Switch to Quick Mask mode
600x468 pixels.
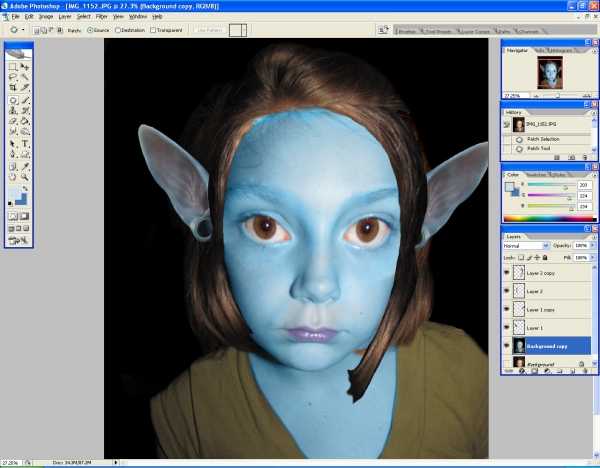(24, 216)
